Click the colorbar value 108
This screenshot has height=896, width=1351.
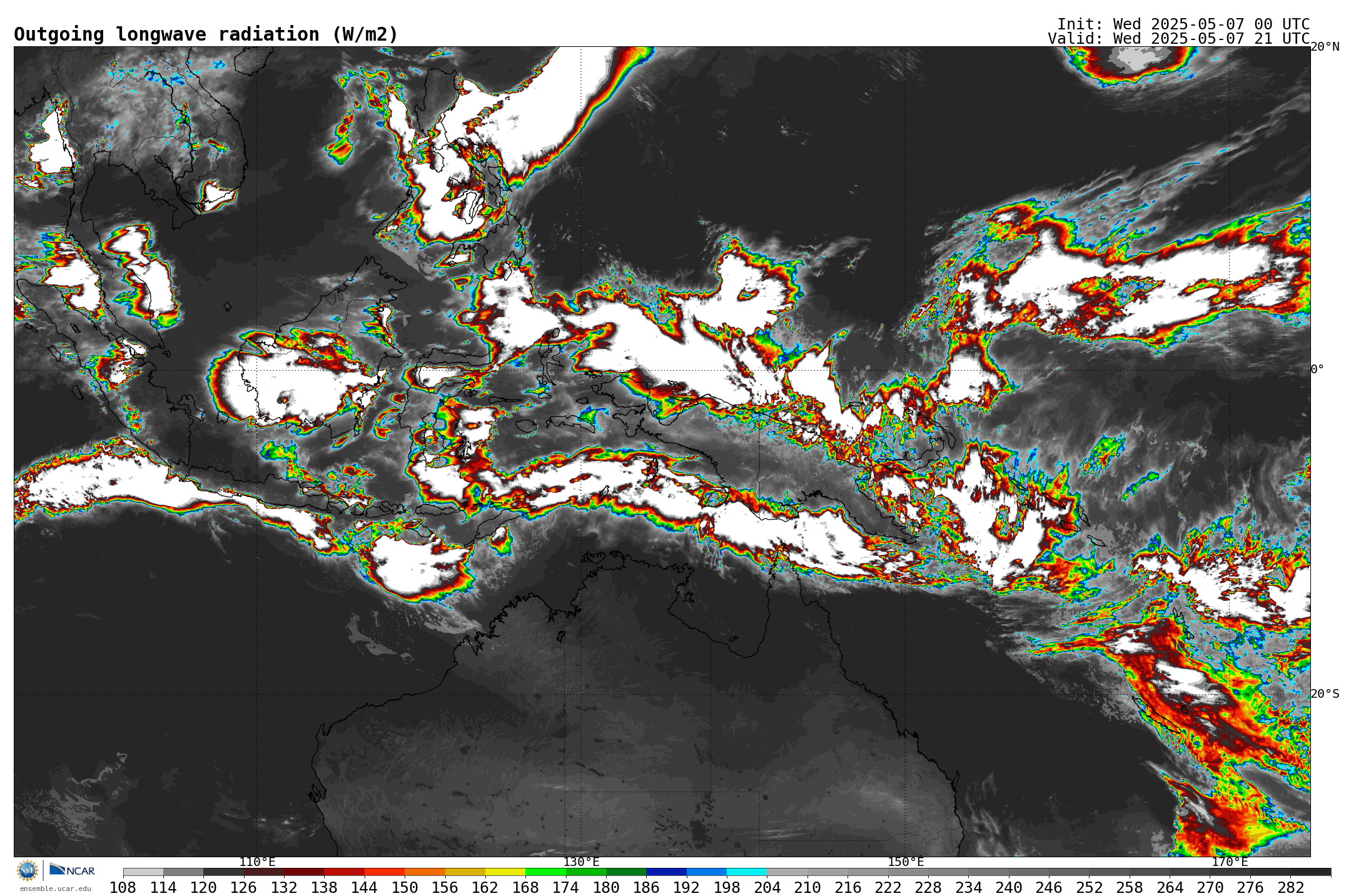click(123, 888)
